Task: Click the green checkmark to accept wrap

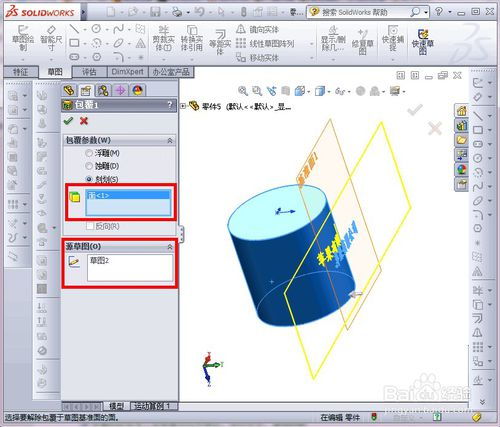Action: pyautogui.click(x=68, y=121)
